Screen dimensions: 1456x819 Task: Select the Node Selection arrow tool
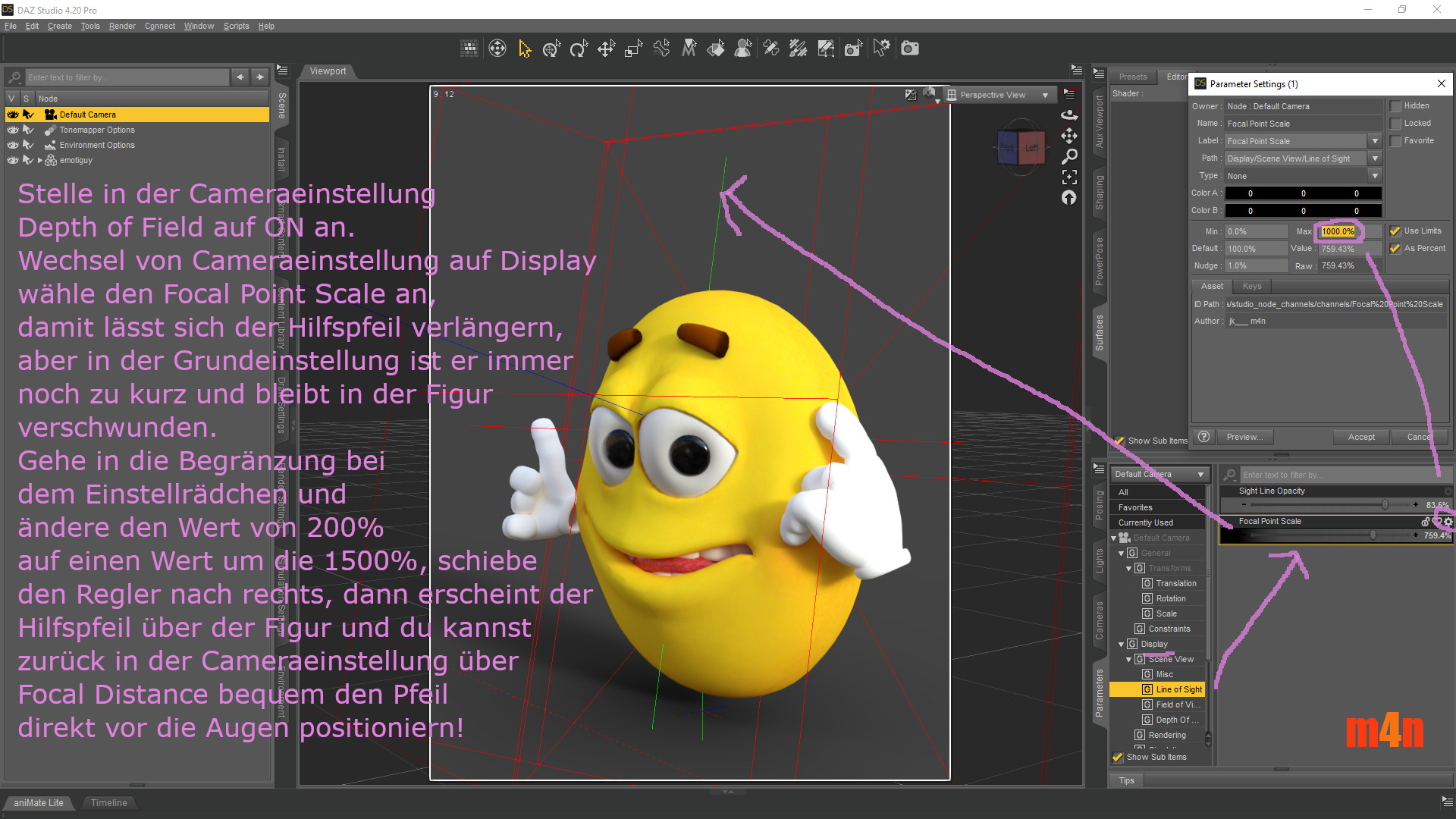click(x=524, y=49)
